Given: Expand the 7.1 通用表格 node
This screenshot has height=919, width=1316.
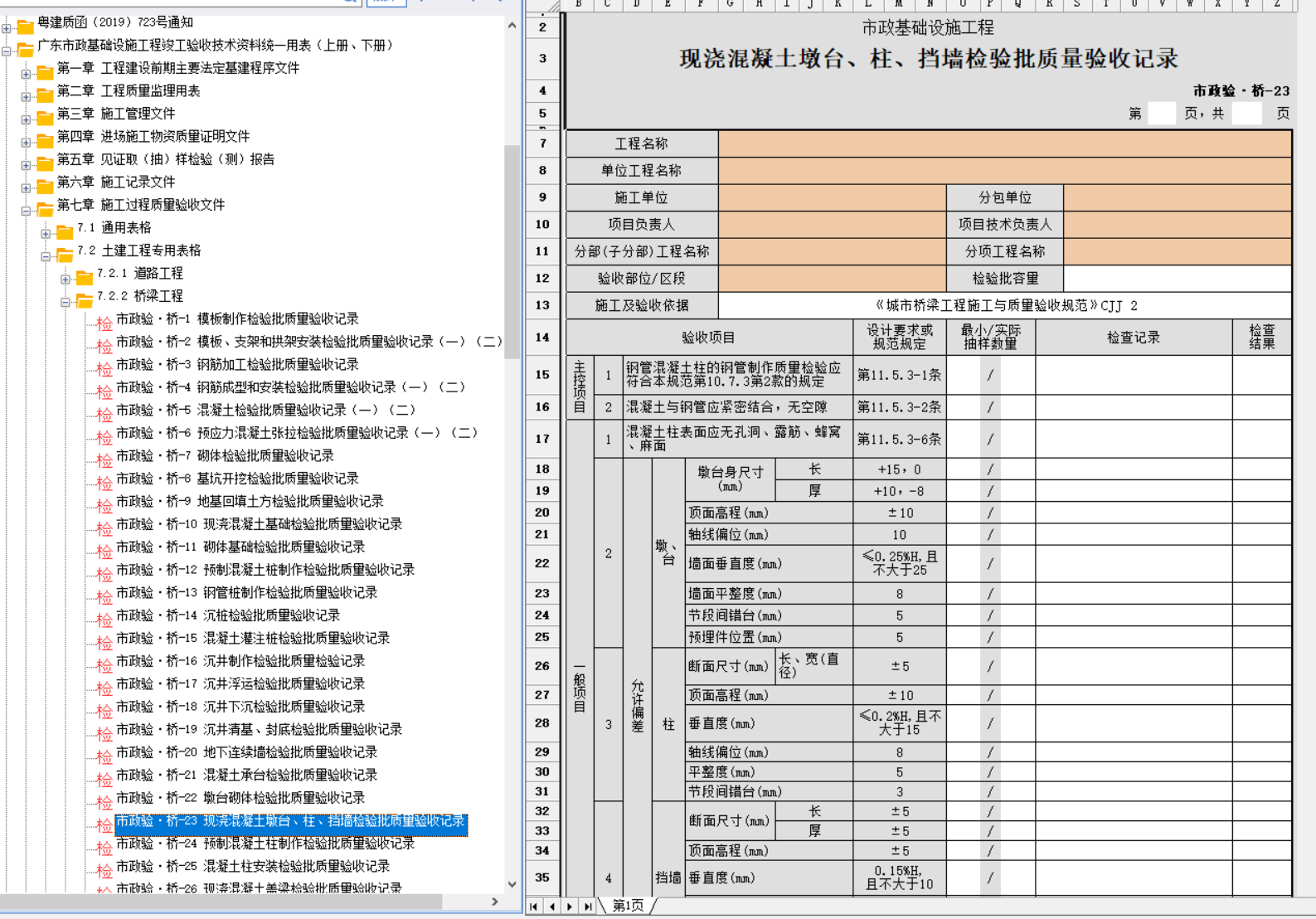Looking at the screenshot, I should (46, 233).
